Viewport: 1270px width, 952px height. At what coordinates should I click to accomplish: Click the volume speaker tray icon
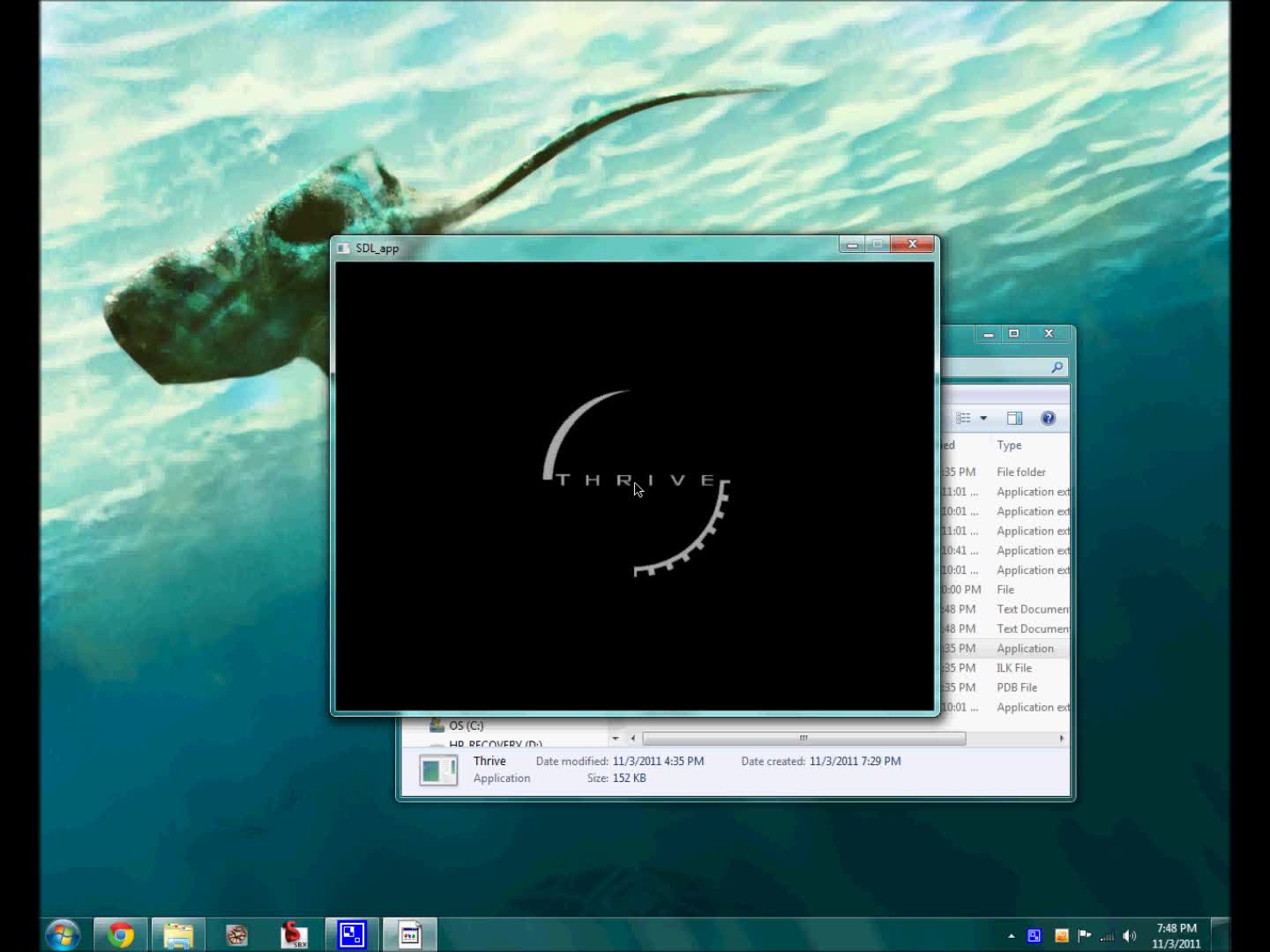pos(1129,936)
